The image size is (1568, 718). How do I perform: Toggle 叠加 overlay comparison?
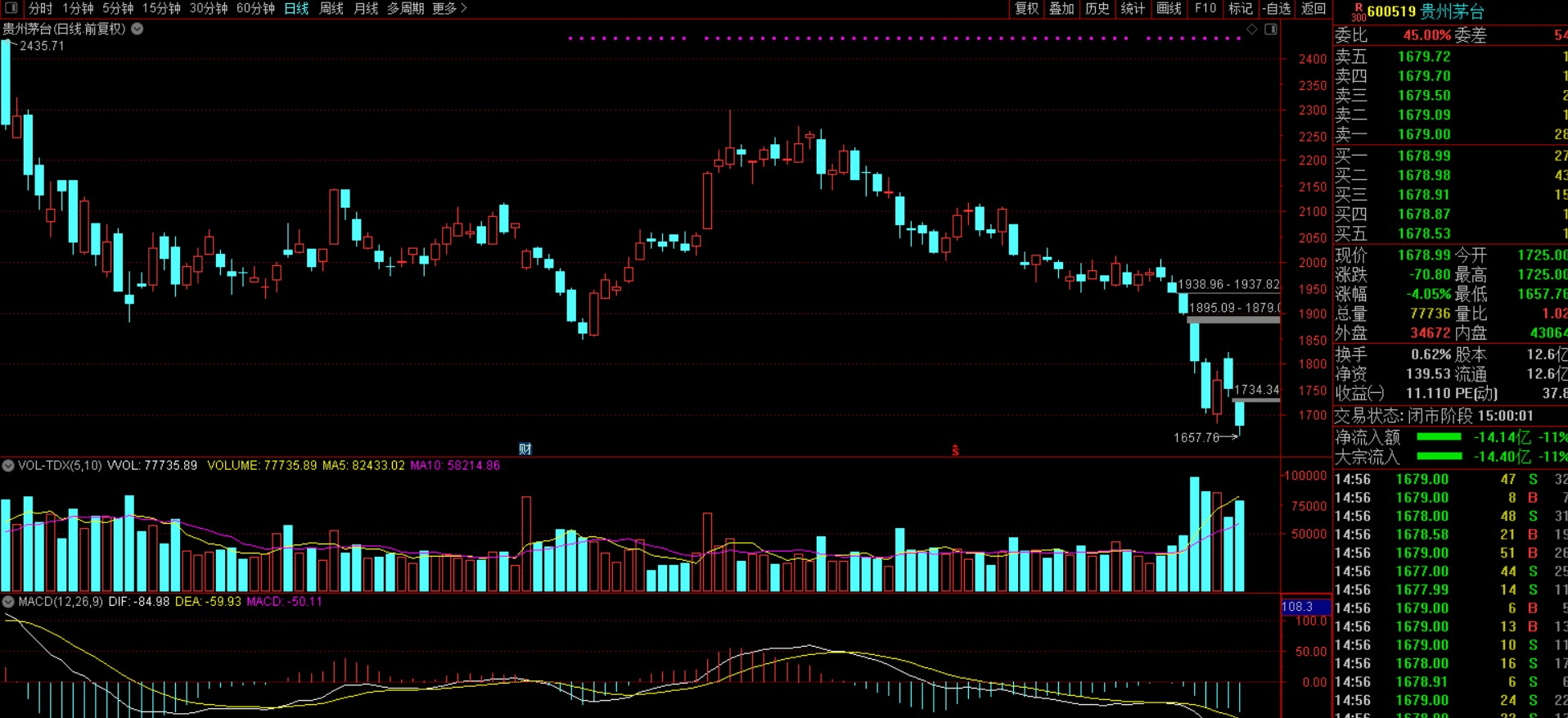(x=1061, y=8)
